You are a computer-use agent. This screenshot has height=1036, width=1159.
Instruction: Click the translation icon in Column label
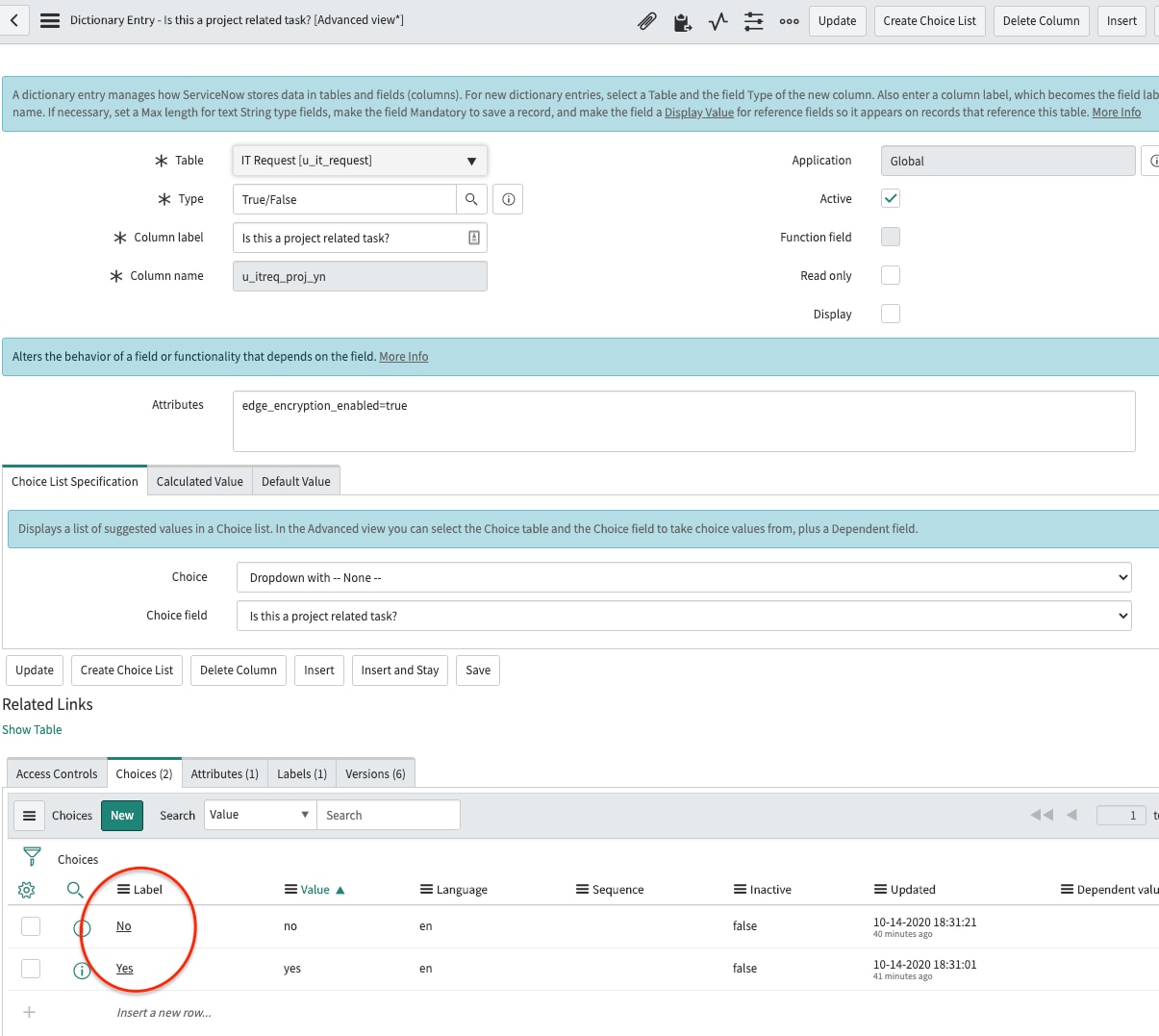pyautogui.click(x=474, y=238)
